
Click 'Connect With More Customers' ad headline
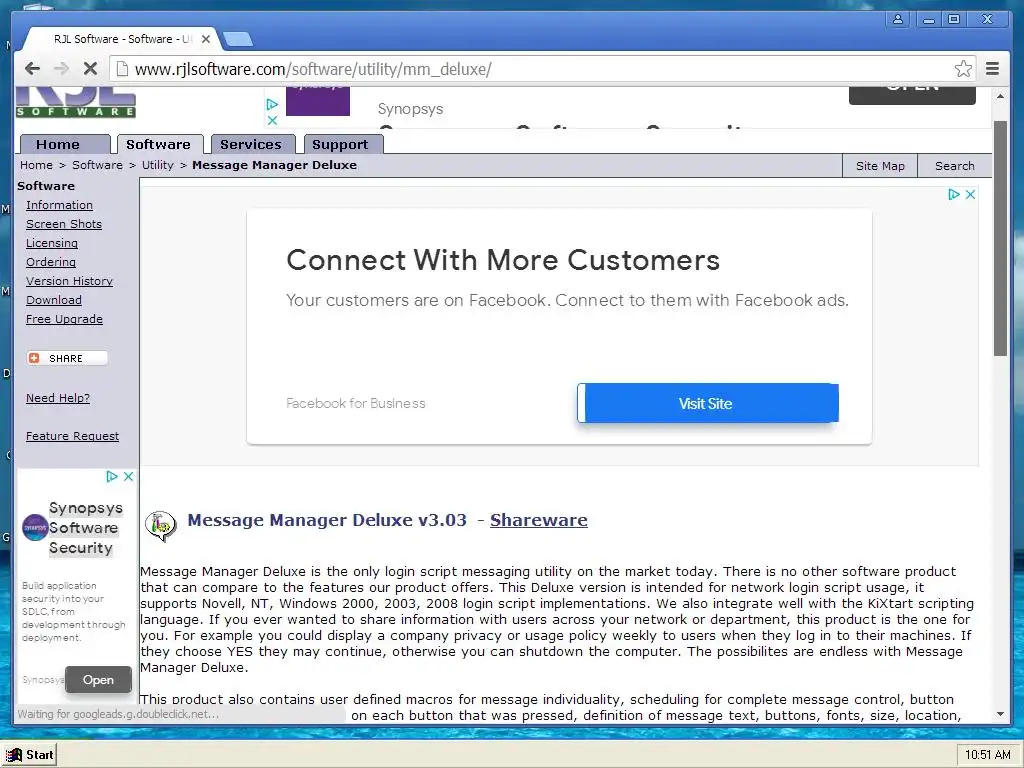(x=503, y=260)
